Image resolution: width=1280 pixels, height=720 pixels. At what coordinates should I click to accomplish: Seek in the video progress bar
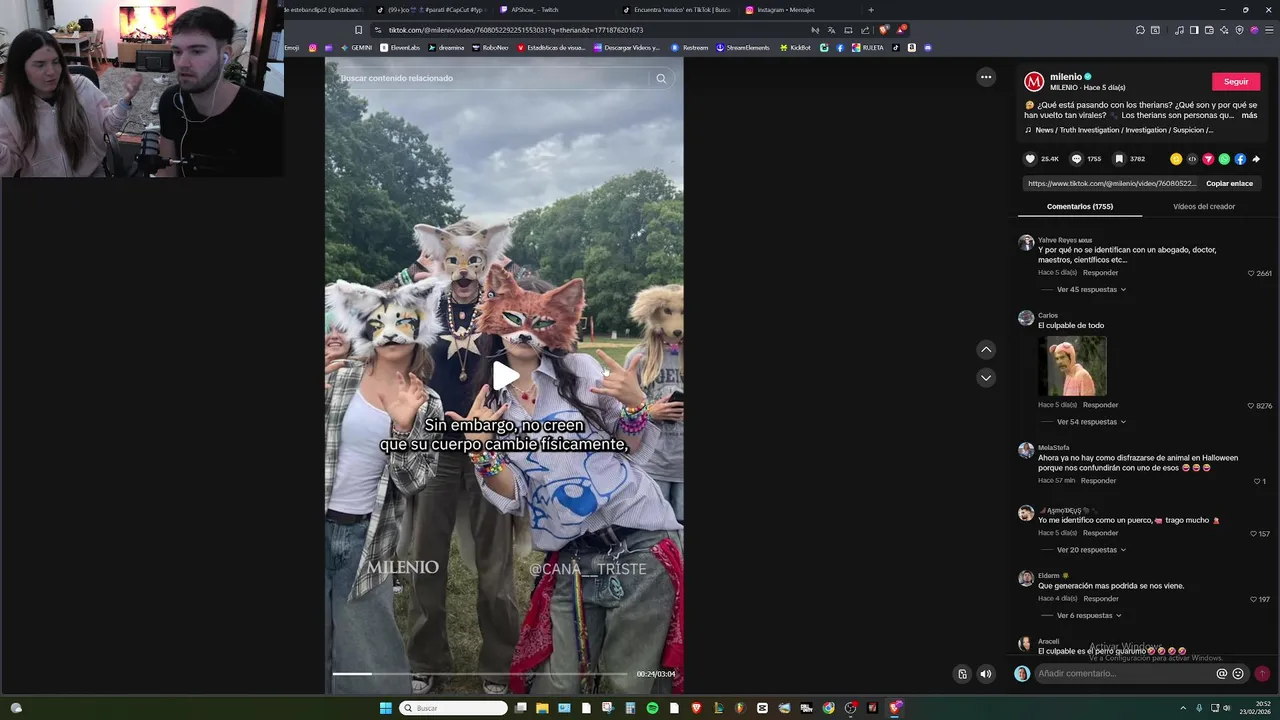coord(480,674)
